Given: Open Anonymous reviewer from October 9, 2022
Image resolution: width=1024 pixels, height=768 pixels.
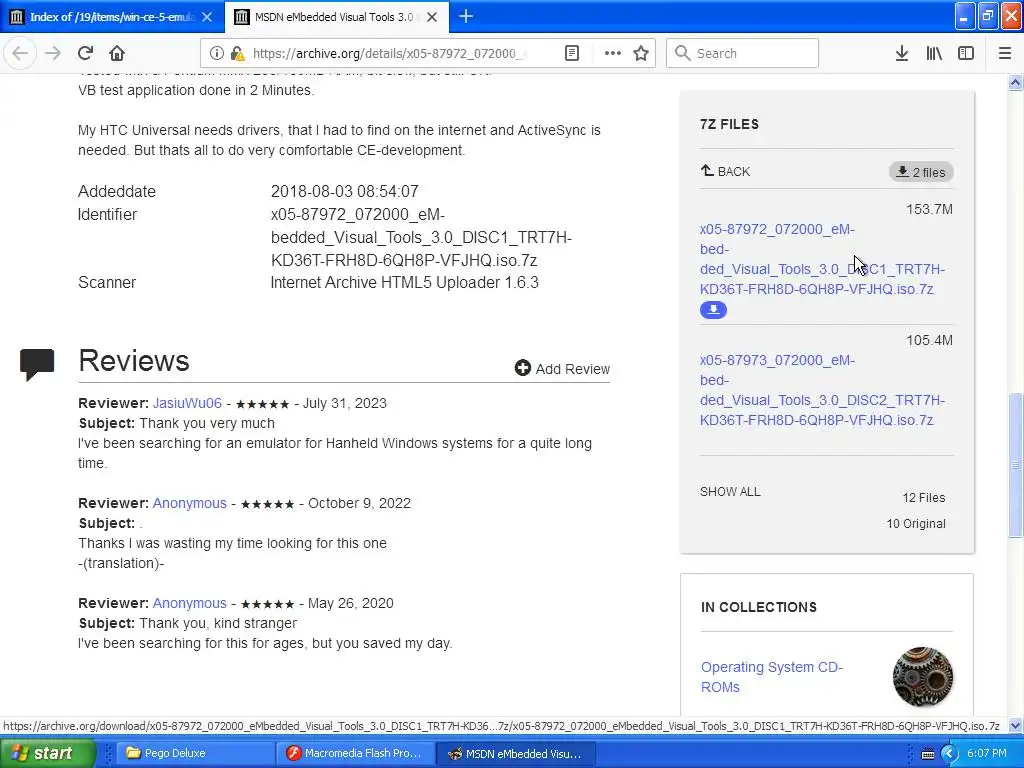Looking at the screenshot, I should tap(189, 503).
